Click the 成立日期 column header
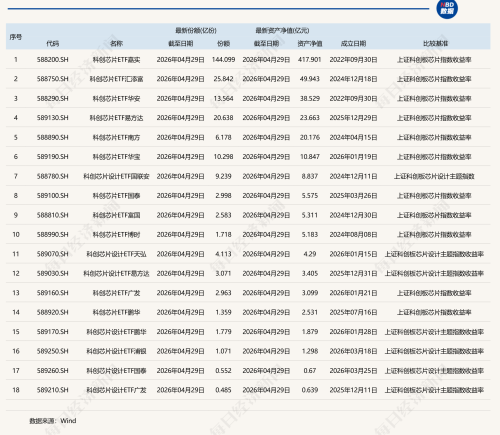Image resolution: width=500 pixels, height=435 pixels. coord(353,43)
